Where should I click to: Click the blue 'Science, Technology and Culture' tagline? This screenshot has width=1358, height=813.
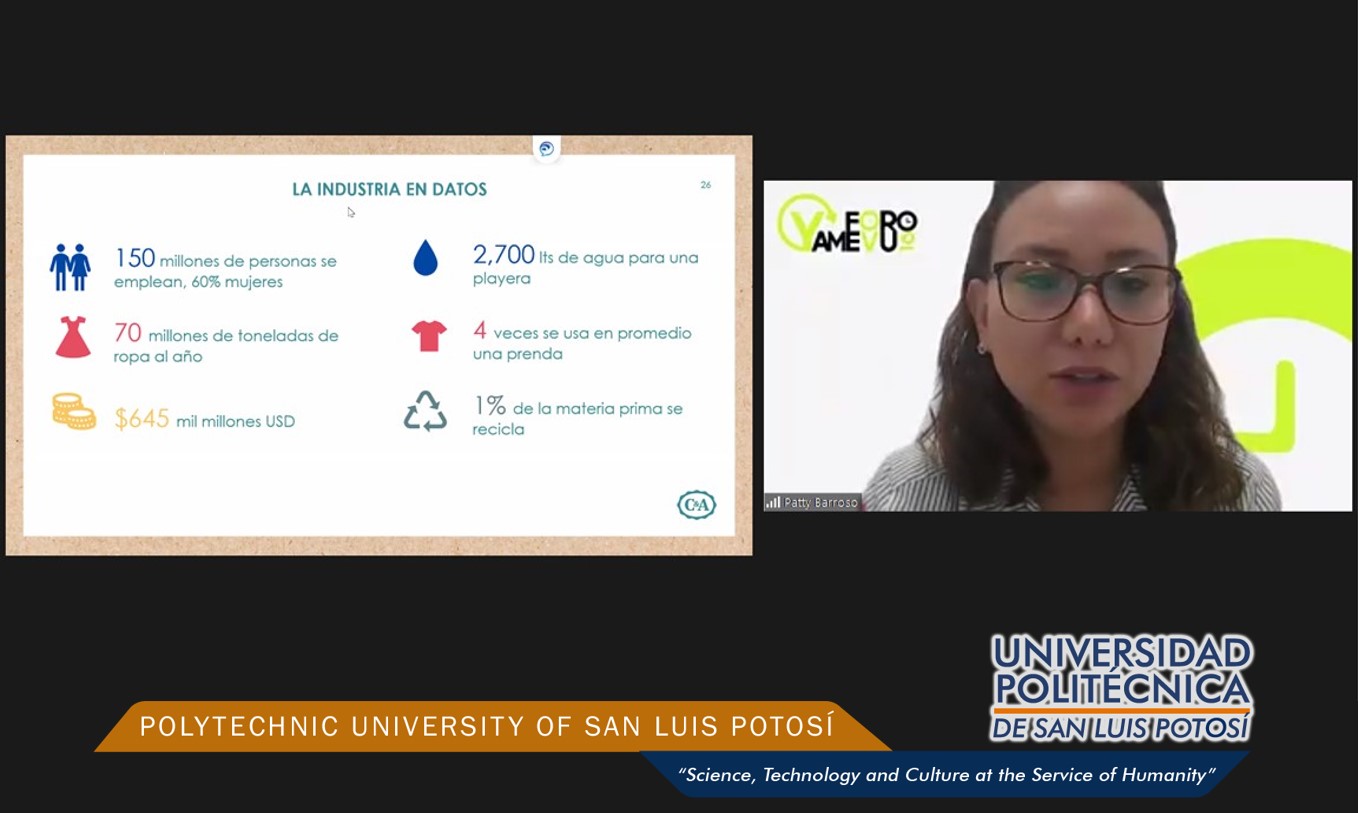click(945, 775)
